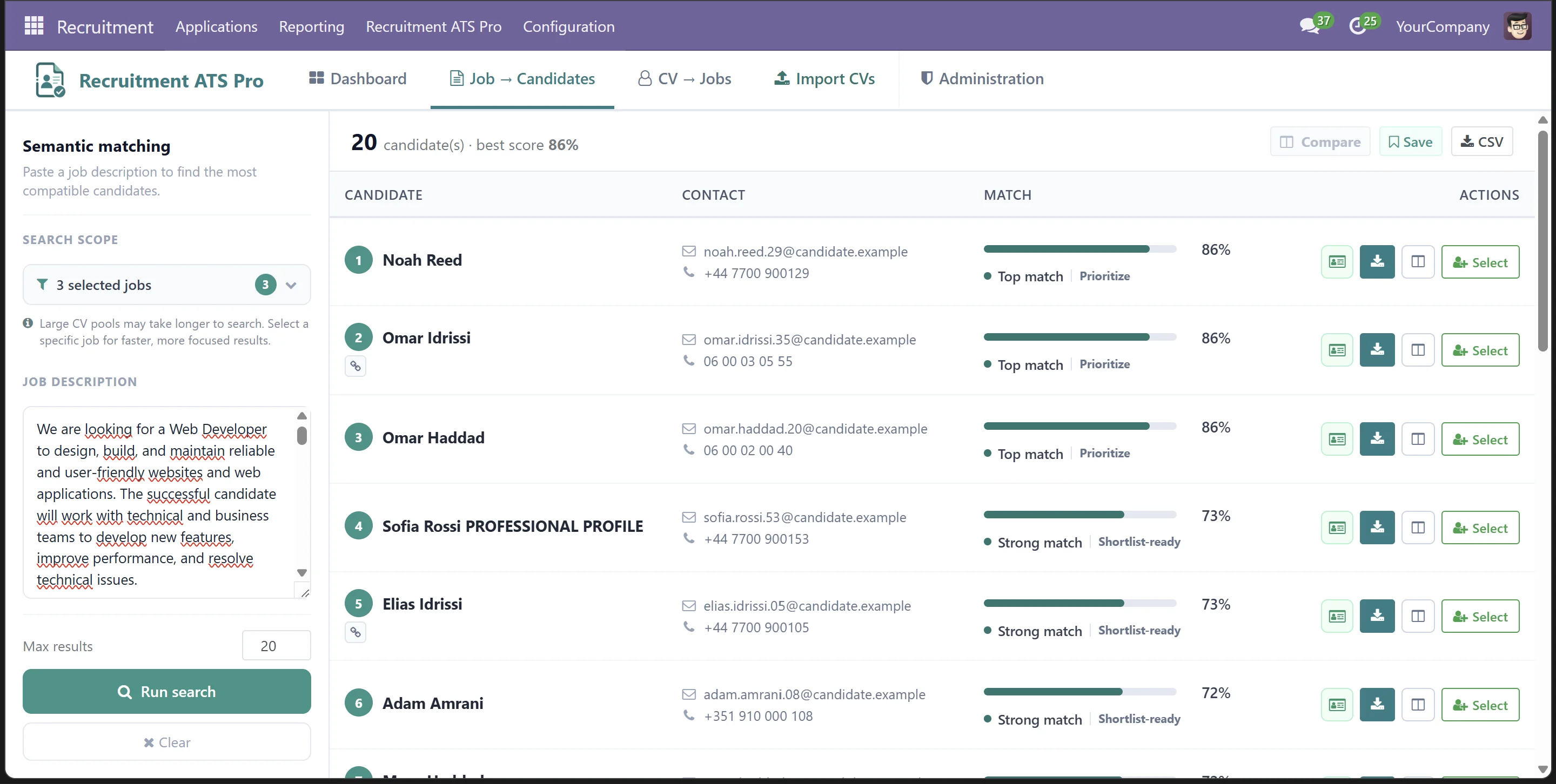This screenshot has width=1556, height=784.
Task: Click the link icon under Elias Idrissi
Action: click(x=355, y=632)
